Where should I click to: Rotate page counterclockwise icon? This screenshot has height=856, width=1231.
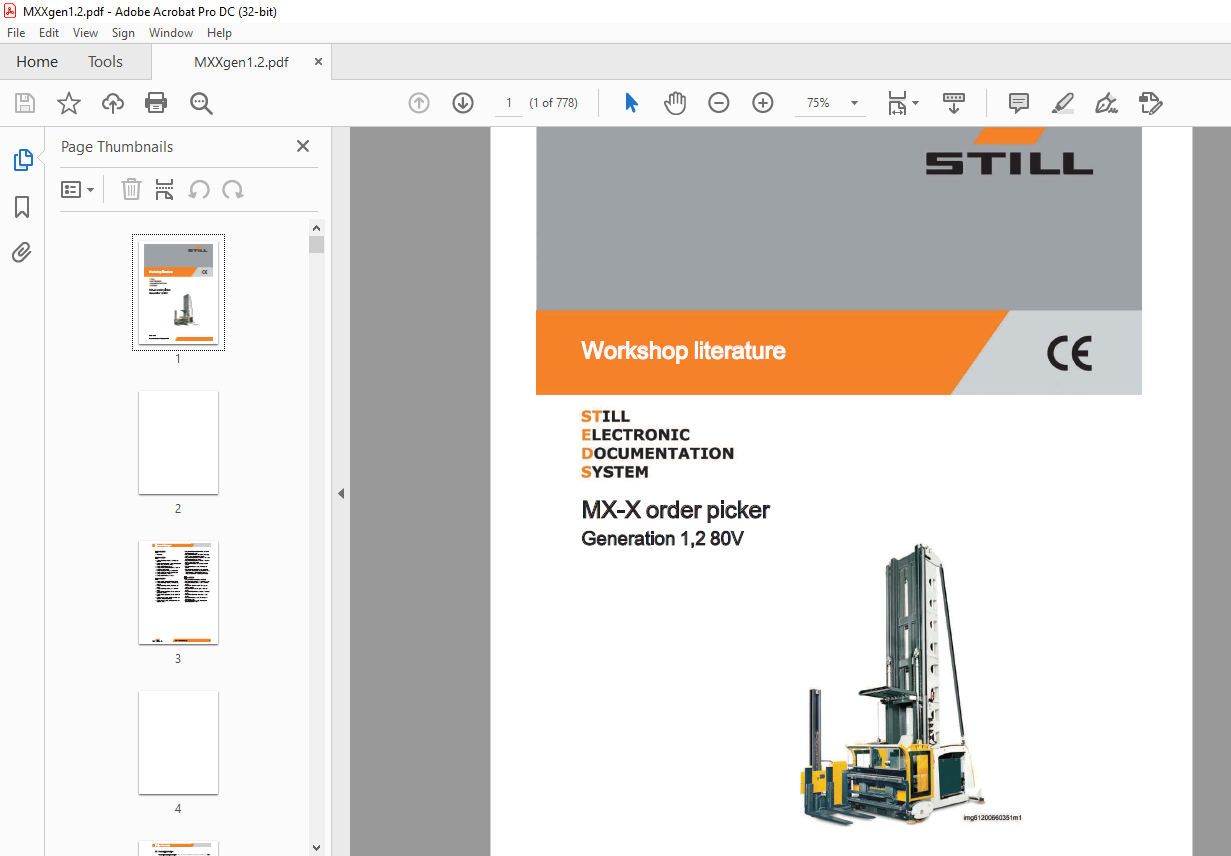(199, 189)
